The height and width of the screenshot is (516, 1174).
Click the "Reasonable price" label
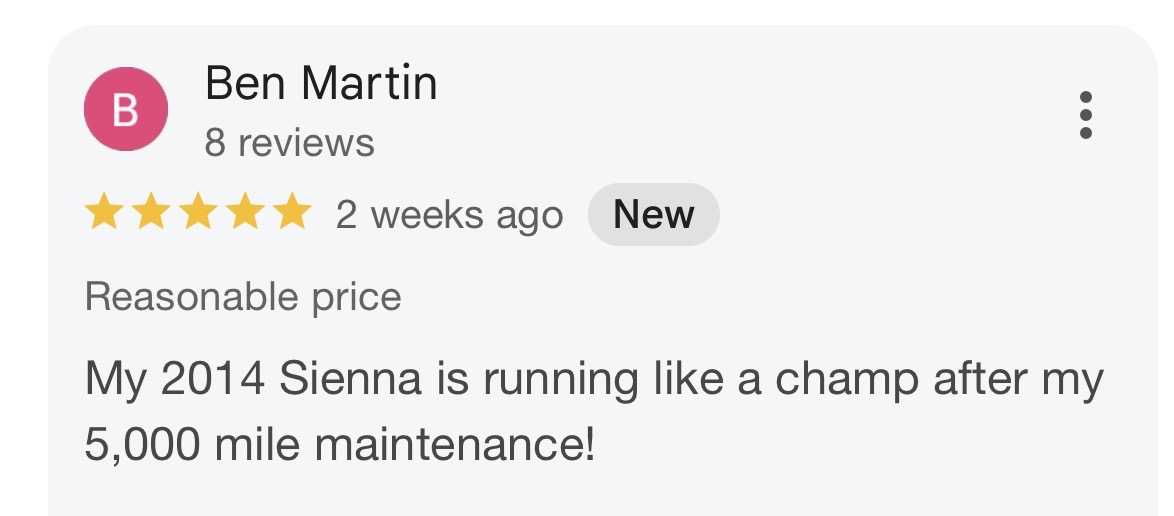pos(243,297)
